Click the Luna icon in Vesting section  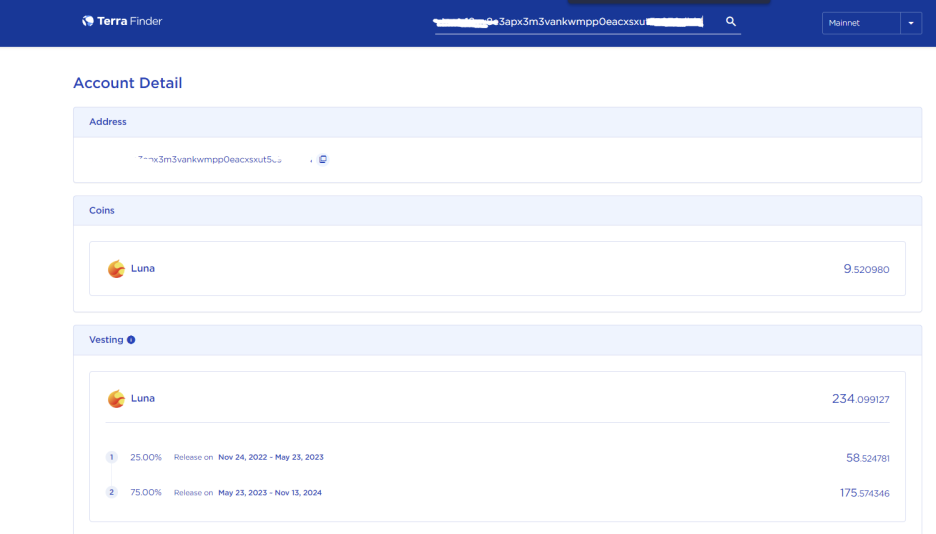tap(116, 399)
